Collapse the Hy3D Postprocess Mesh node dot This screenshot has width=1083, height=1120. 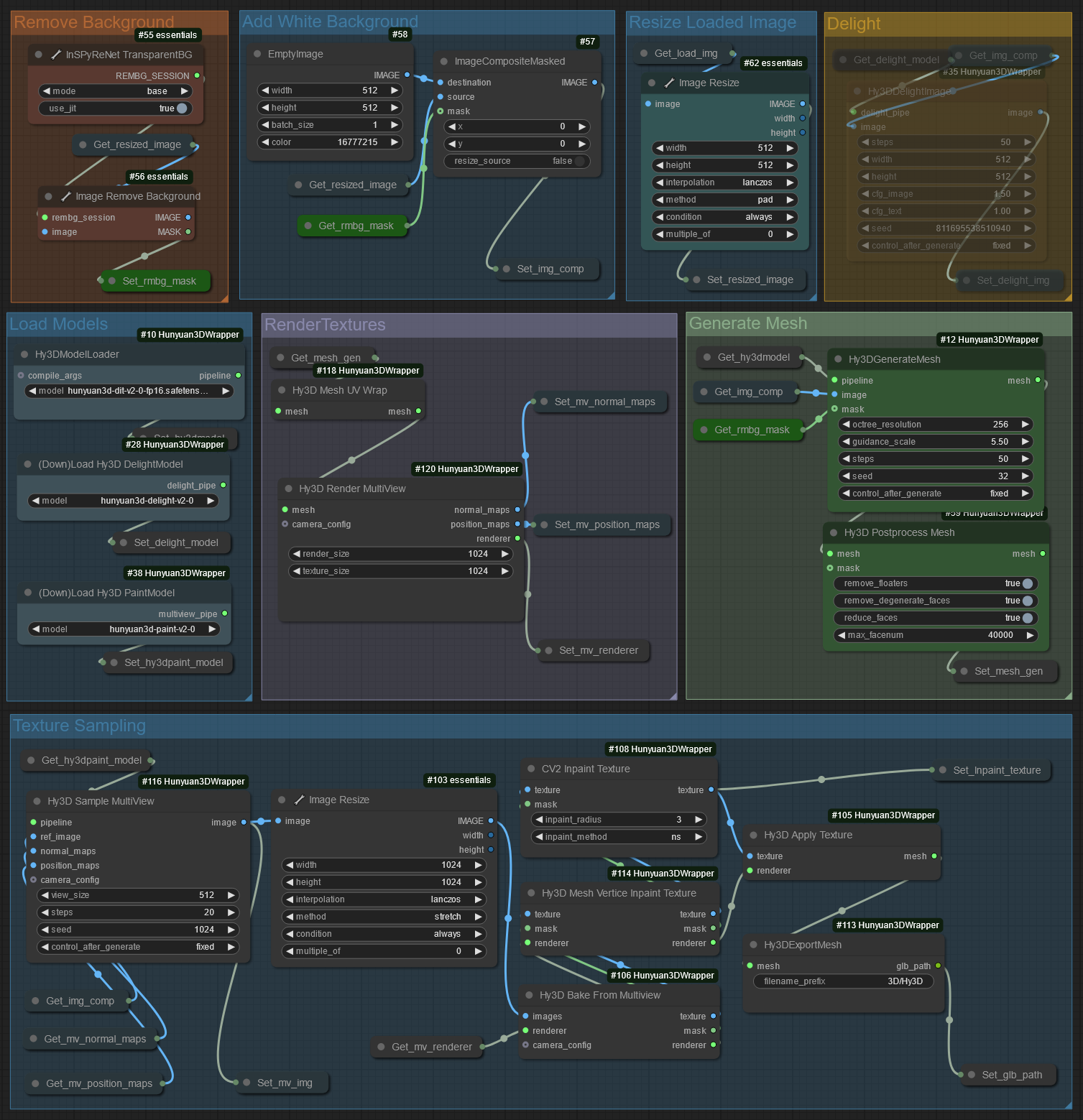[834, 532]
